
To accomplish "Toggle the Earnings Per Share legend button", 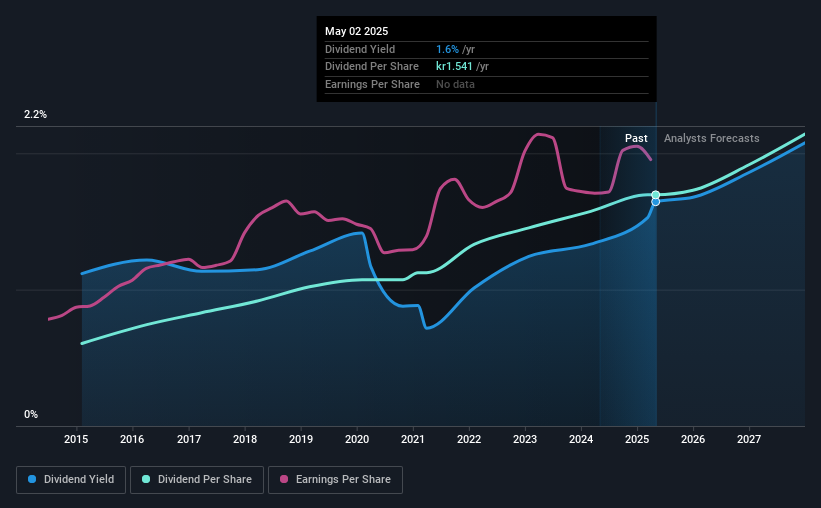I will point(335,480).
